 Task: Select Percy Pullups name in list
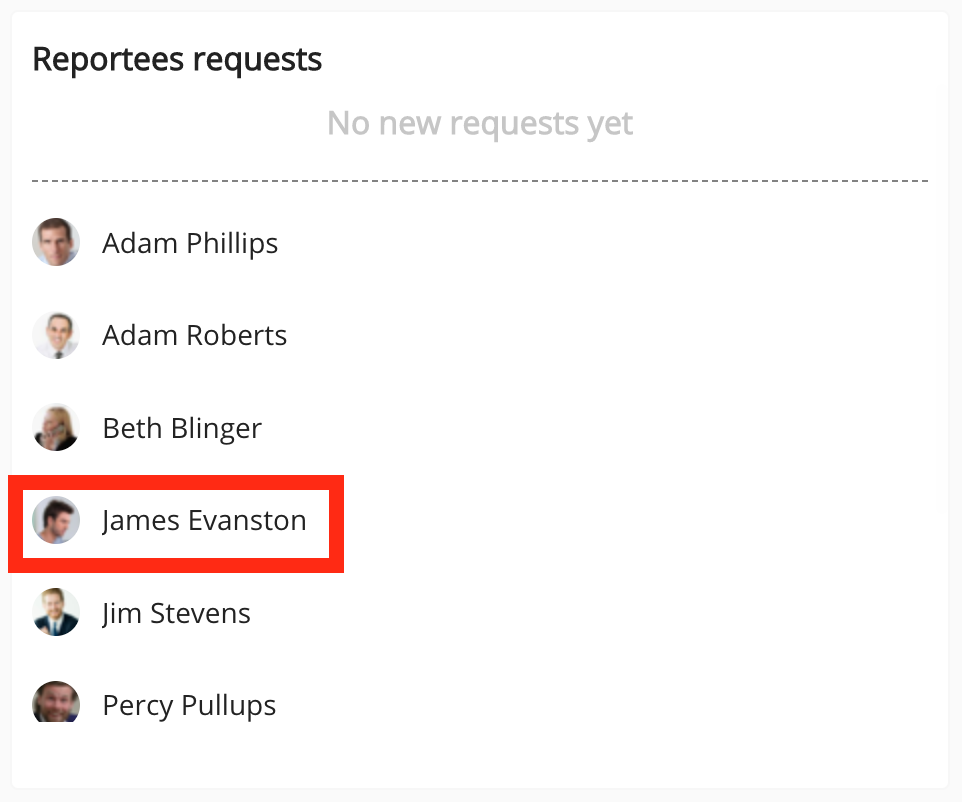tap(189, 706)
